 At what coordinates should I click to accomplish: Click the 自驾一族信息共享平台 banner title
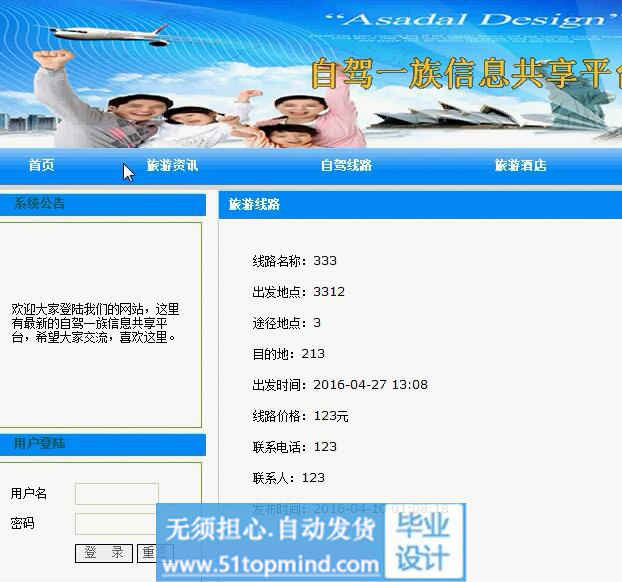[466, 73]
